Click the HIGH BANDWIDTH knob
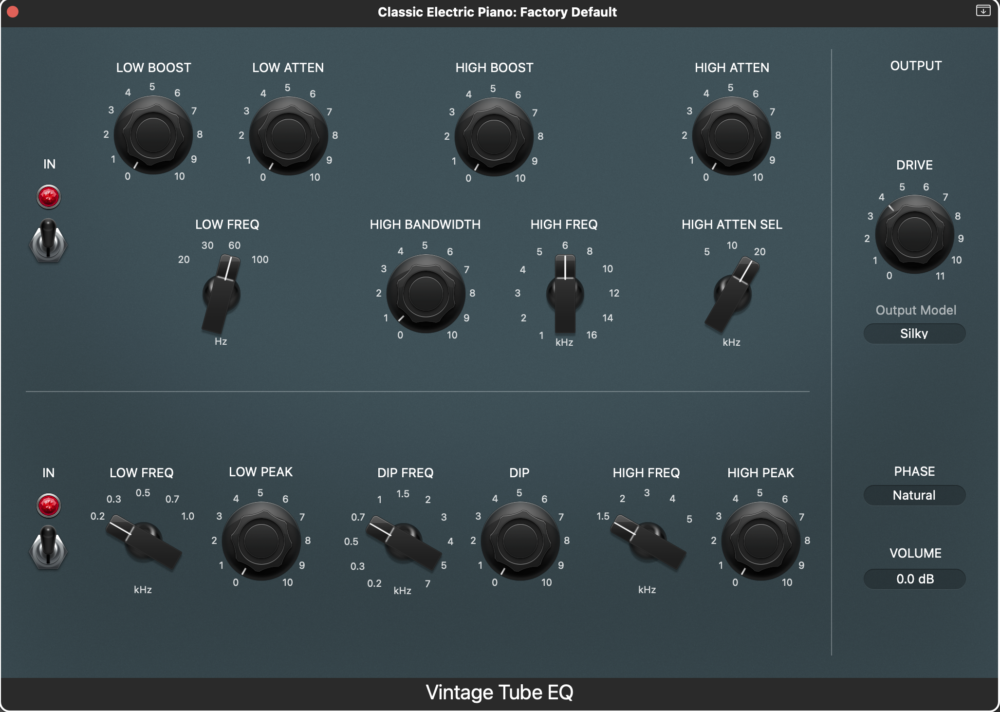The height and width of the screenshot is (712, 1000). (427, 291)
